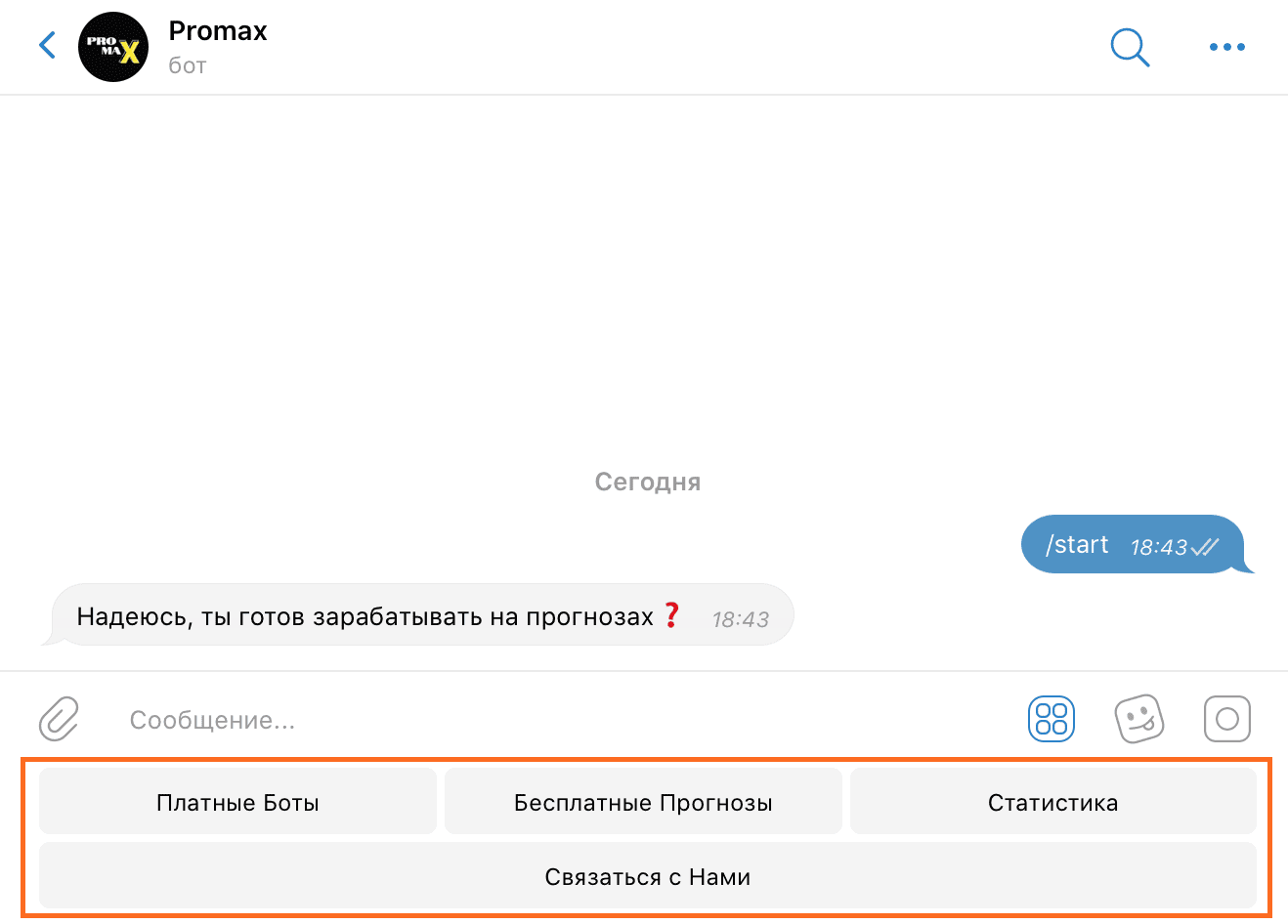
Task: Click the Promax bot name in header
Action: (217, 30)
